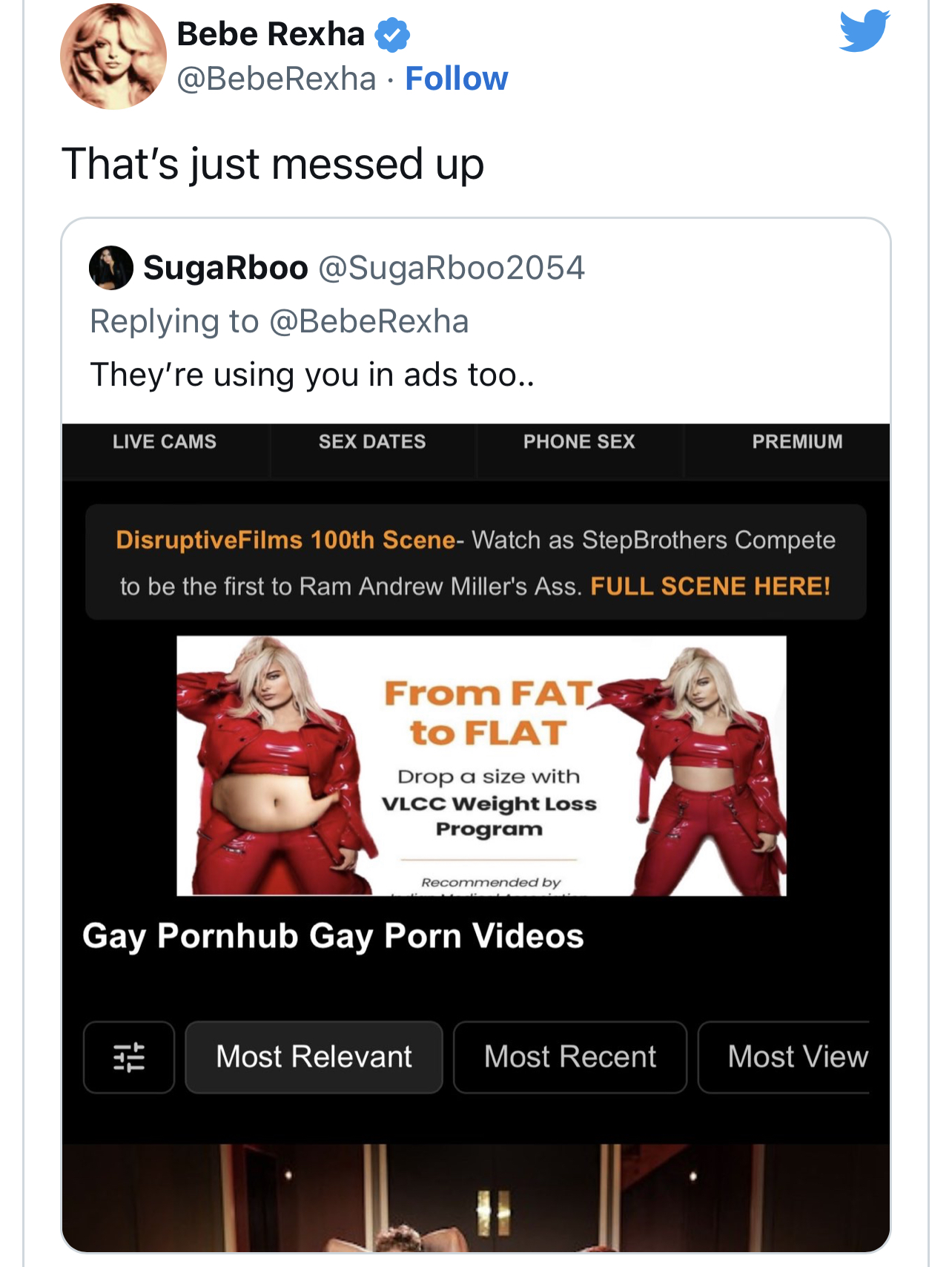Viewport: 952px width, 1267px height.
Task: Go to the PHONE SEX tab
Action: 579,442
